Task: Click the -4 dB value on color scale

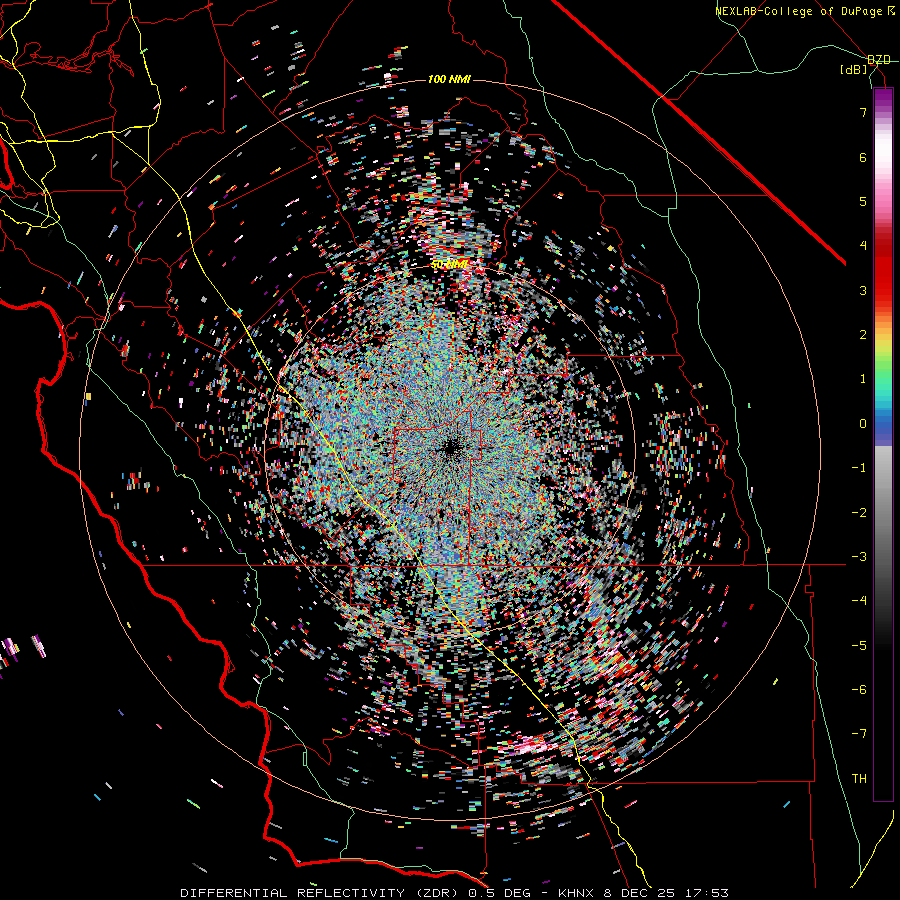Action: [859, 601]
